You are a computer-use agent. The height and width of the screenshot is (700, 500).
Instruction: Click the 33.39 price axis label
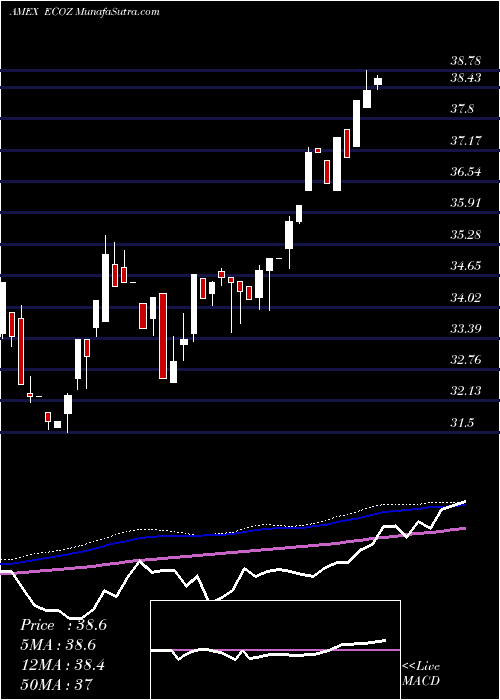pos(466,329)
